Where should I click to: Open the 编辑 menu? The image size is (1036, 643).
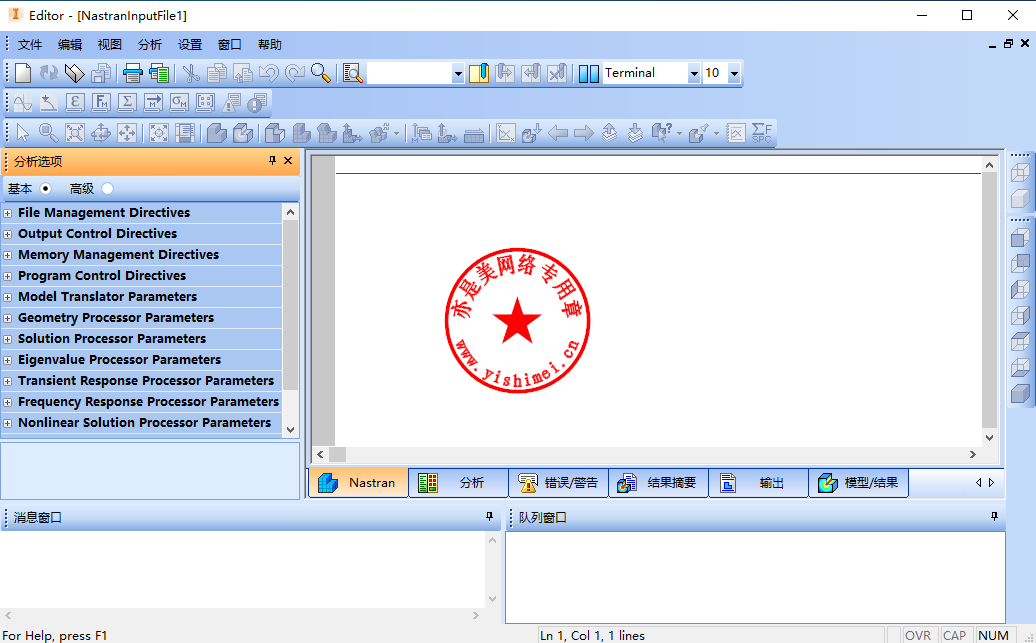70,44
